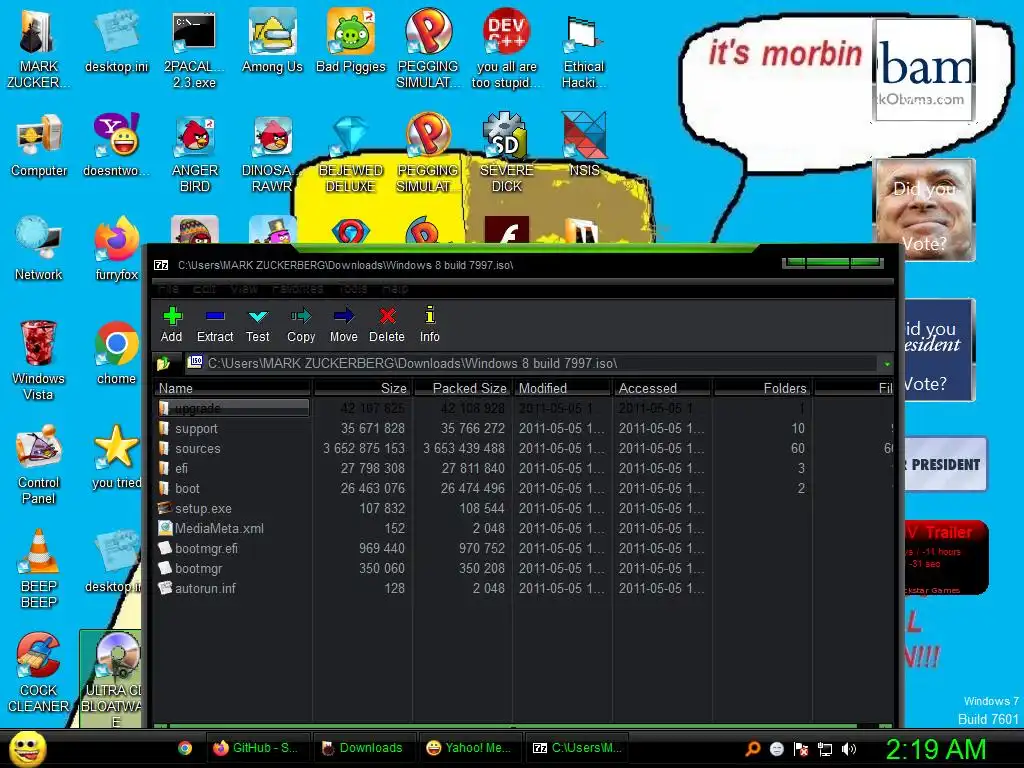Open the Favorites menu in 7-Zip
Image resolution: width=1024 pixels, height=768 pixels.
297,288
